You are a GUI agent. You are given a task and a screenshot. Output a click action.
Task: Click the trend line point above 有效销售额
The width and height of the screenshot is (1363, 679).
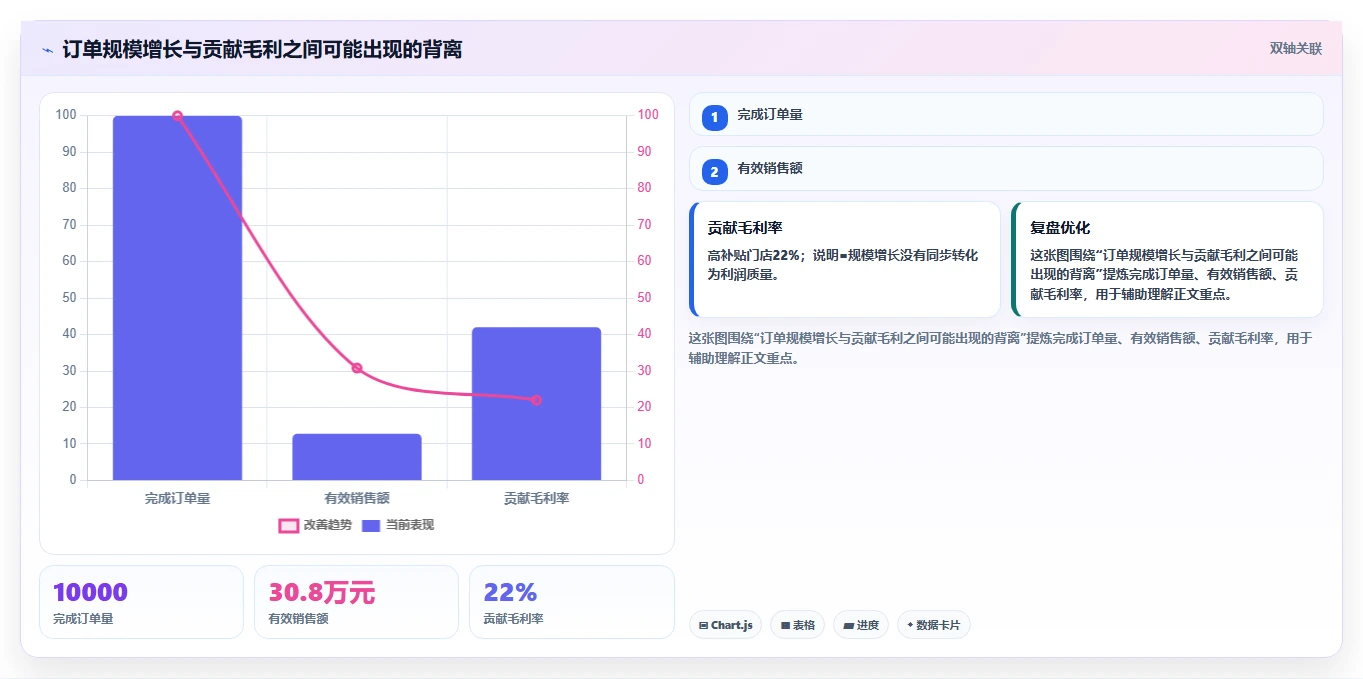tap(357, 368)
